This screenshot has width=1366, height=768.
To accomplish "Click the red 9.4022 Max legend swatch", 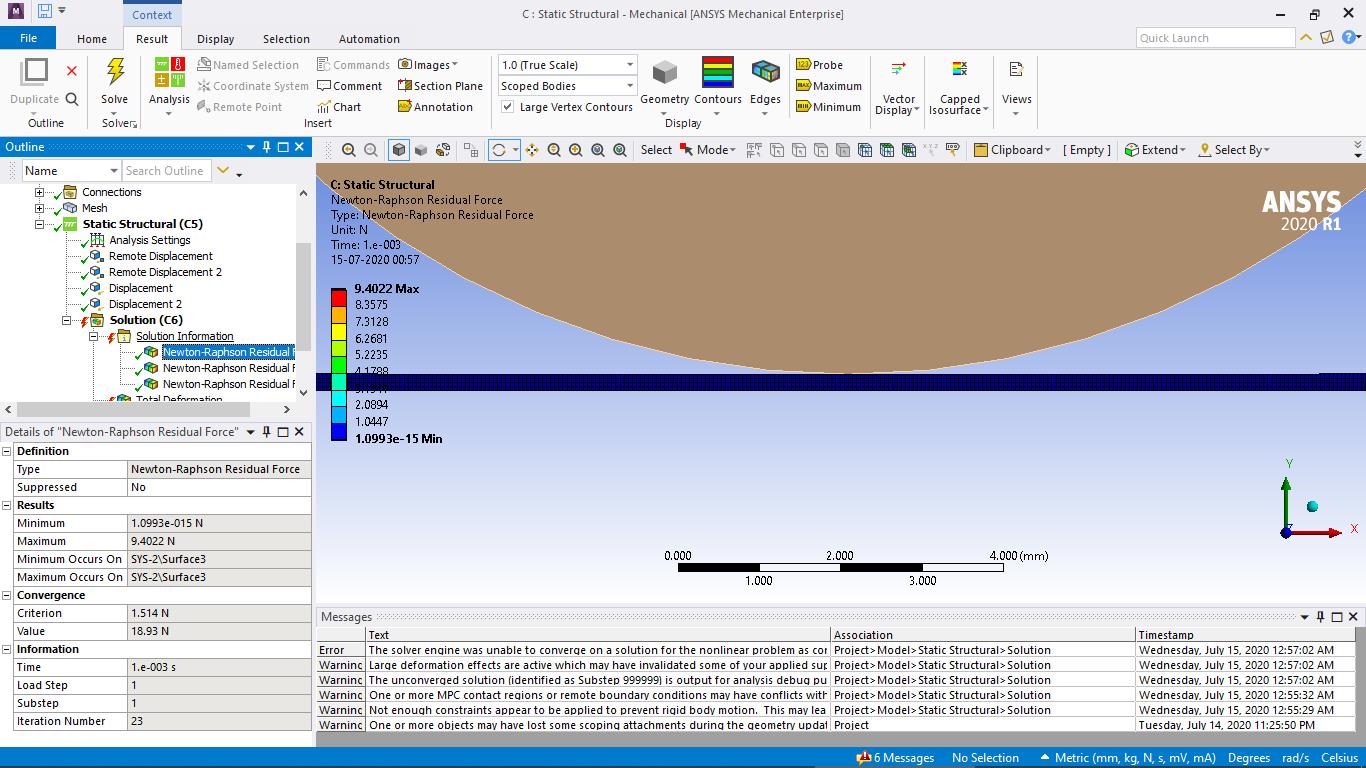I will pyautogui.click(x=339, y=297).
